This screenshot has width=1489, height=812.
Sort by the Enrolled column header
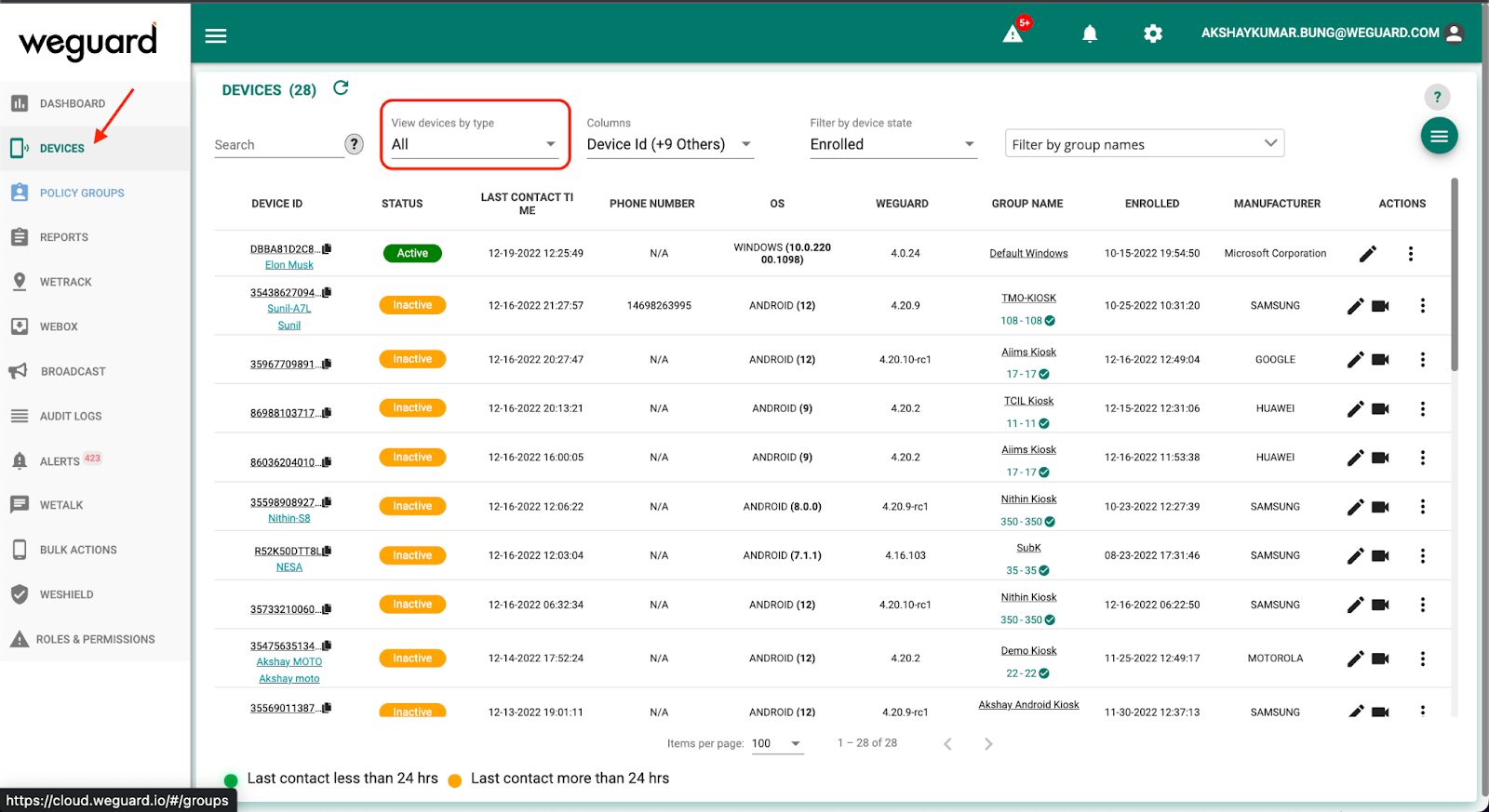(x=1152, y=204)
